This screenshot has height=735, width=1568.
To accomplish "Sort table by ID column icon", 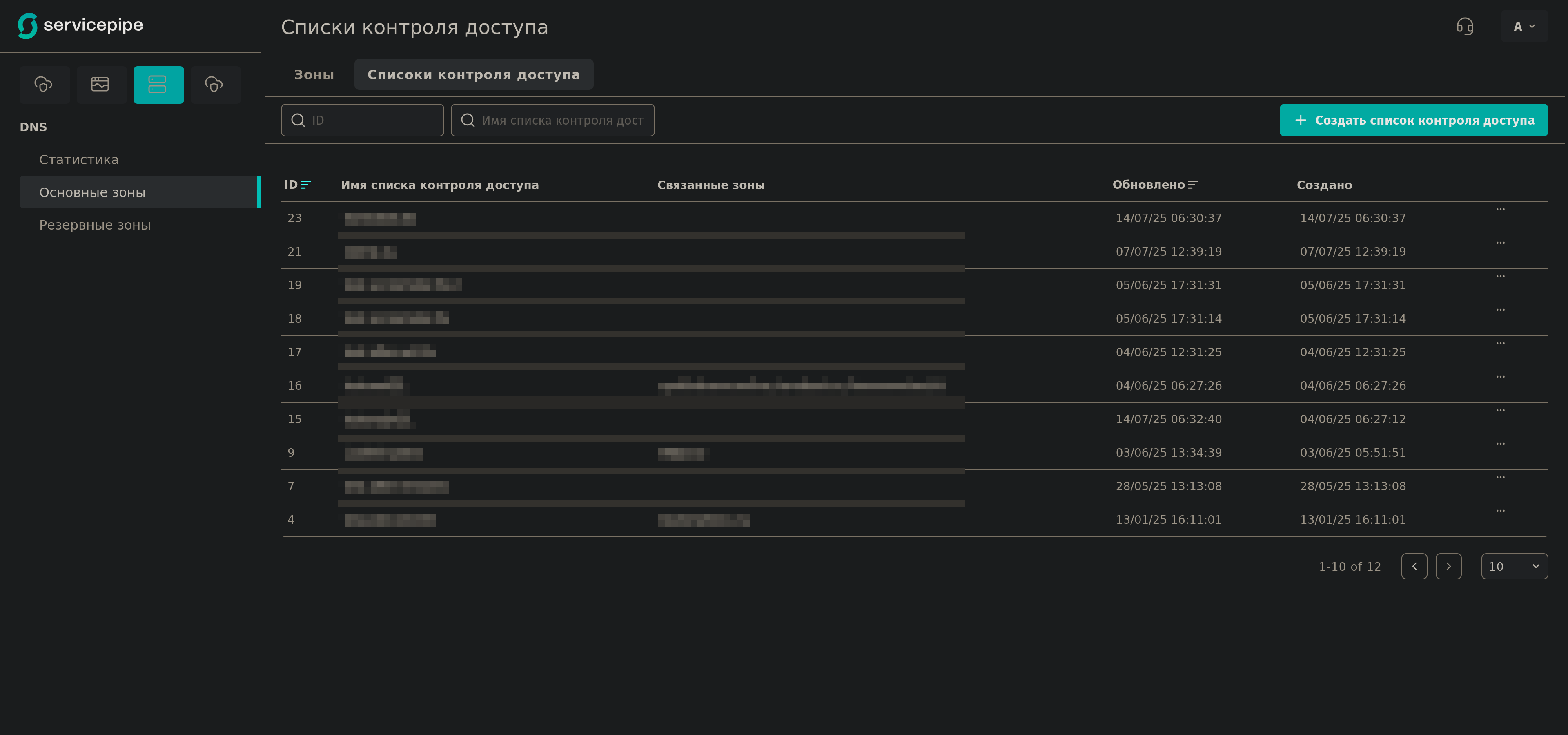I will (305, 185).
